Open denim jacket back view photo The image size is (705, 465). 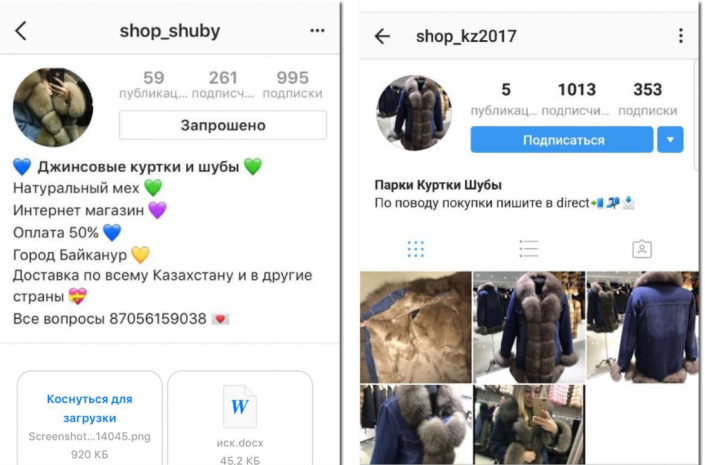point(643,327)
